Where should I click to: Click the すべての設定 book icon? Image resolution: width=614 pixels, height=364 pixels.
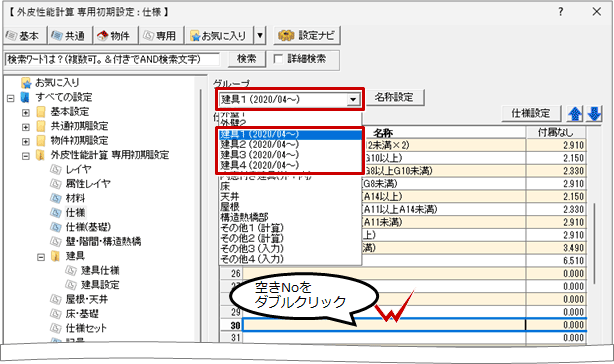25,97
